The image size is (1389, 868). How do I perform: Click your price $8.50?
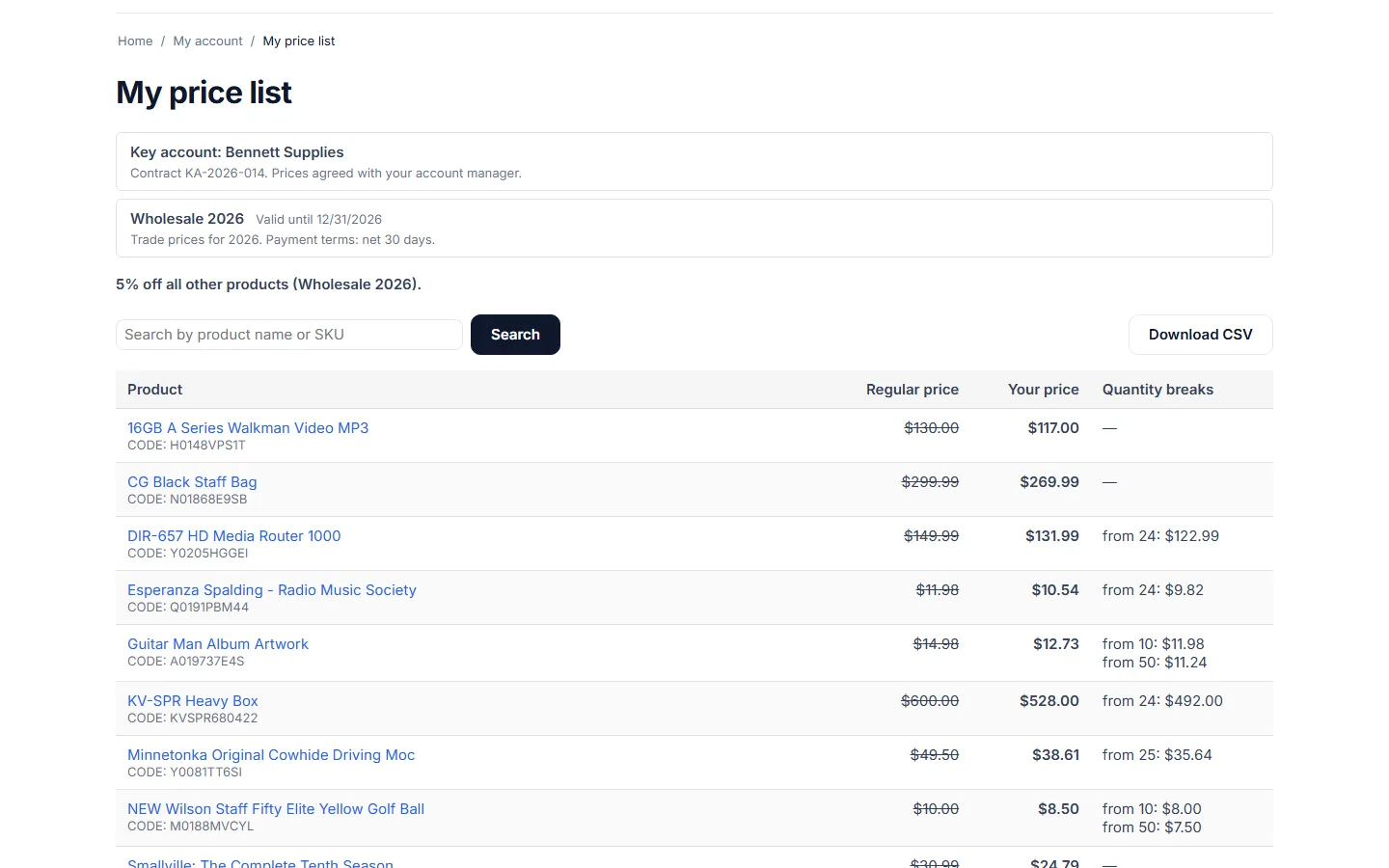[1058, 809]
